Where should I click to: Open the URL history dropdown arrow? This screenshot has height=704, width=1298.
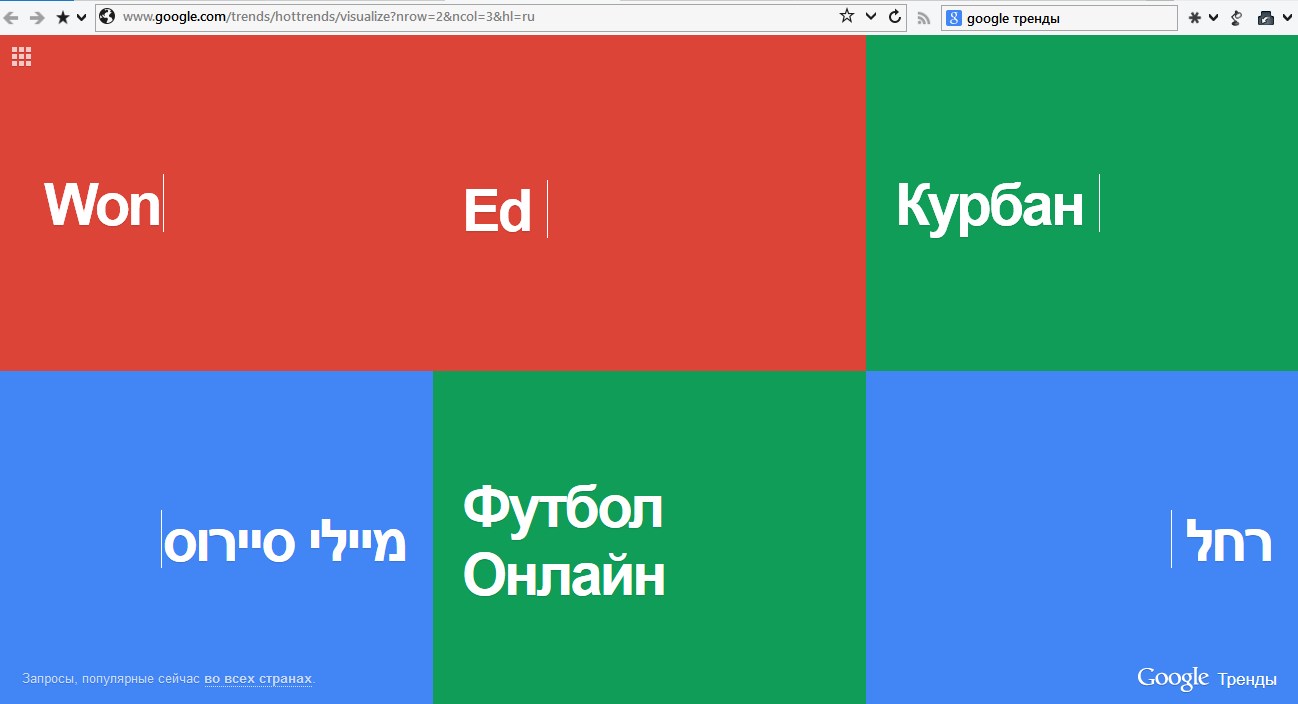(871, 16)
